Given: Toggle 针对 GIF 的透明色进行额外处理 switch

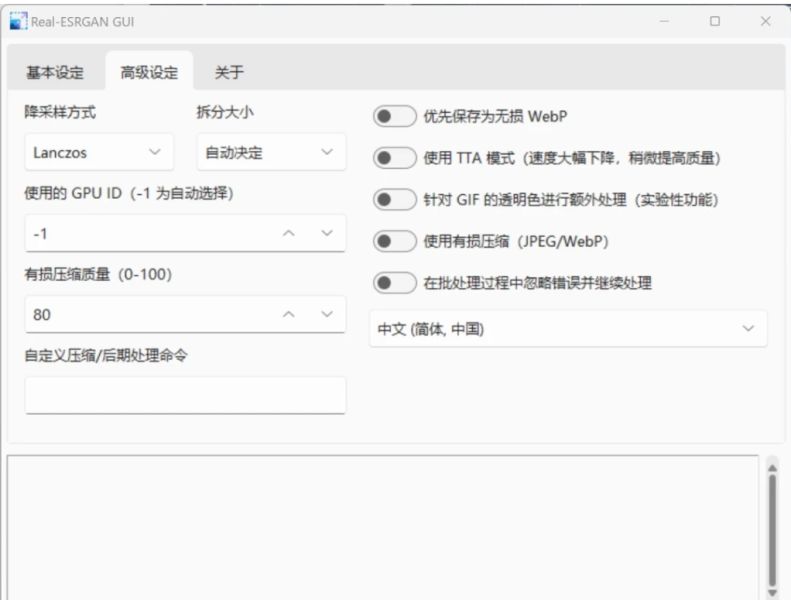Looking at the screenshot, I should tap(394, 199).
